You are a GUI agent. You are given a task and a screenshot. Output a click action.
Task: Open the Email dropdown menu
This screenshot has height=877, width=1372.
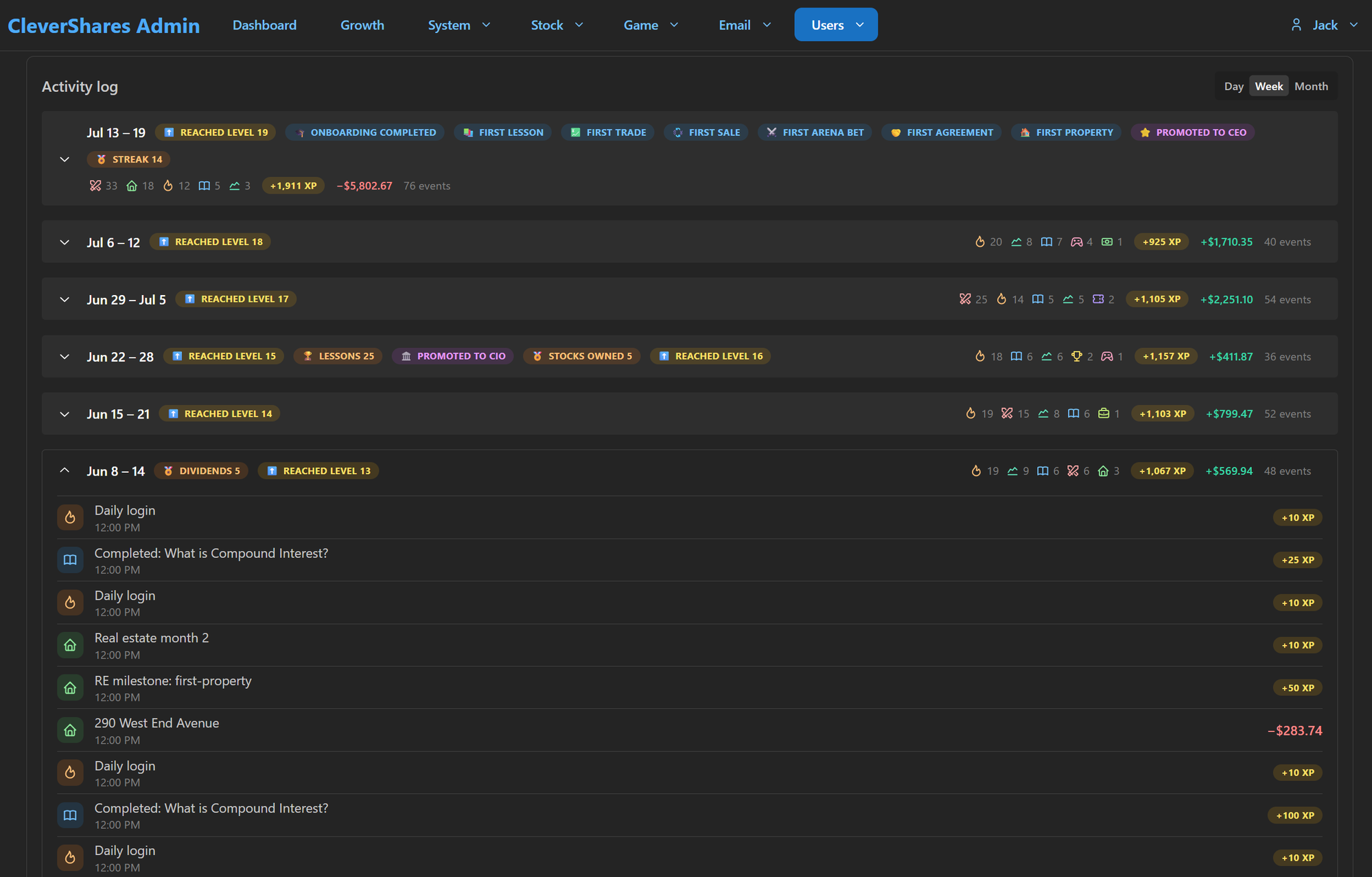(745, 25)
